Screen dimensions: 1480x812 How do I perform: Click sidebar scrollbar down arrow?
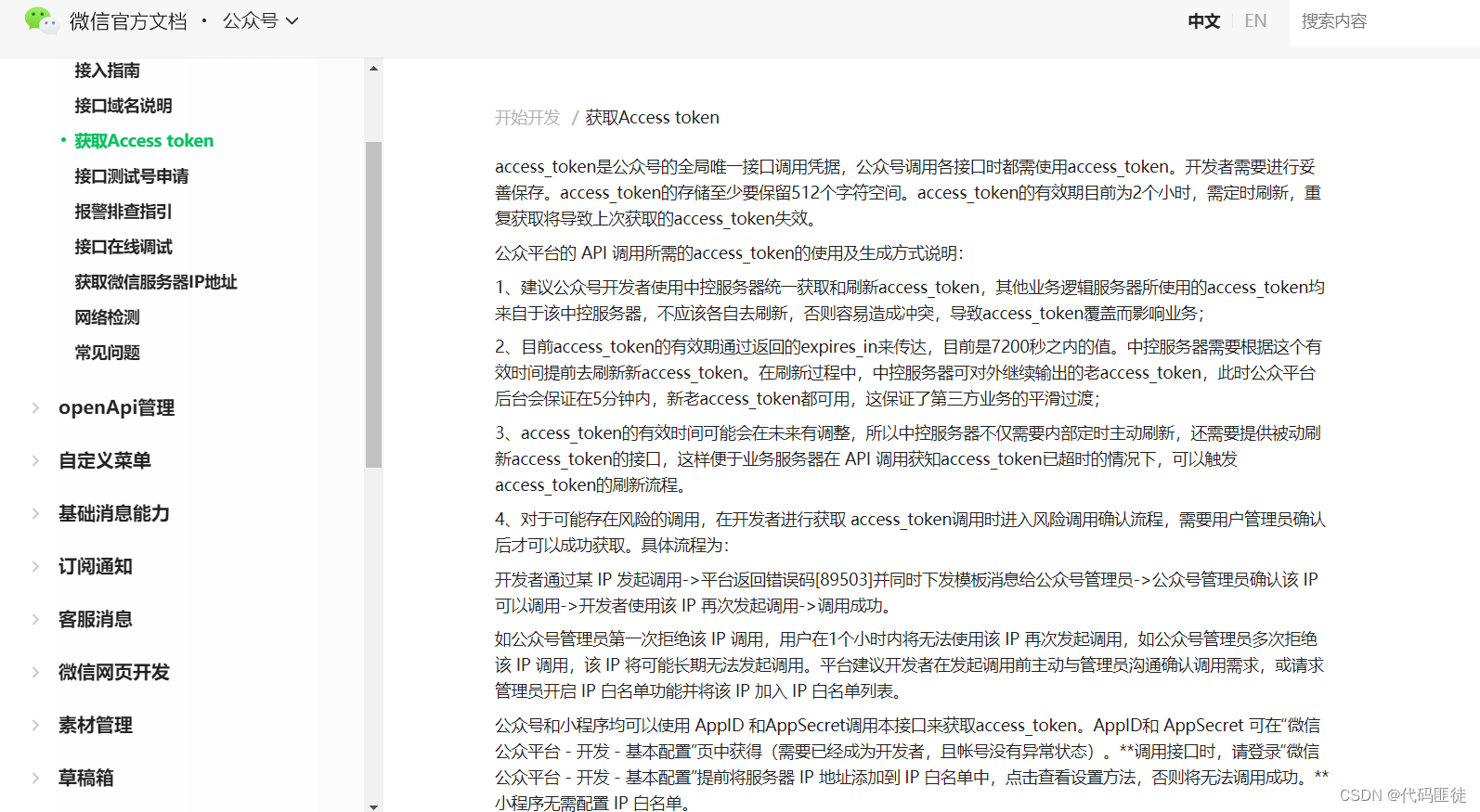pyautogui.click(x=373, y=806)
